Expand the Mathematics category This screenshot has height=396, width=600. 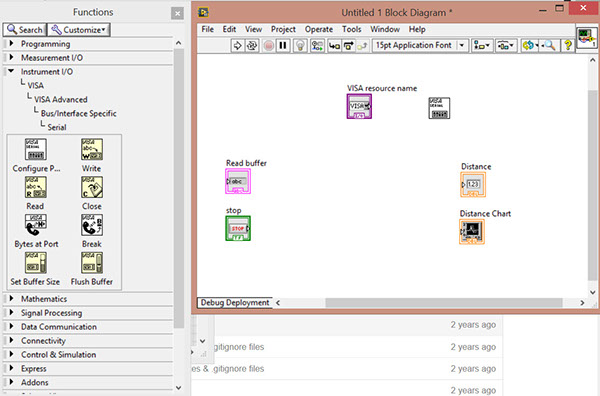[11, 298]
